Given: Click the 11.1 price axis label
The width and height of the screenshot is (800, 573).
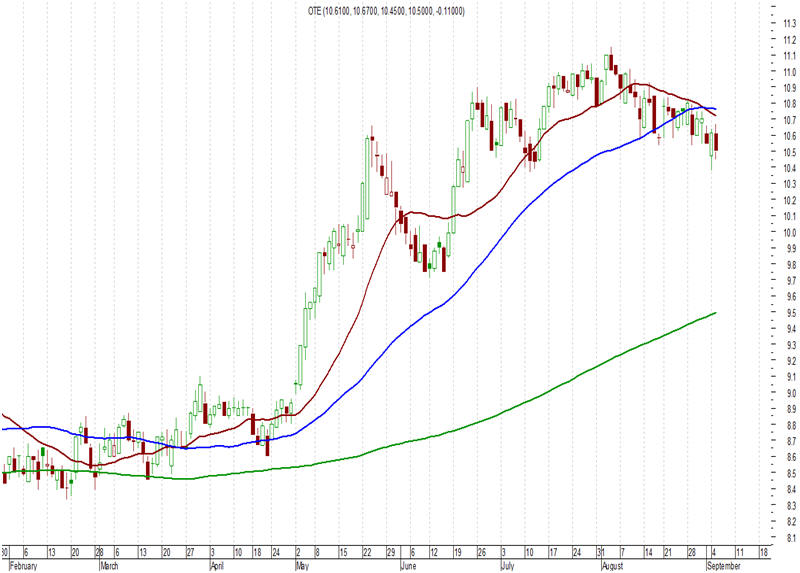Looking at the screenshot, I should (790, 55).
